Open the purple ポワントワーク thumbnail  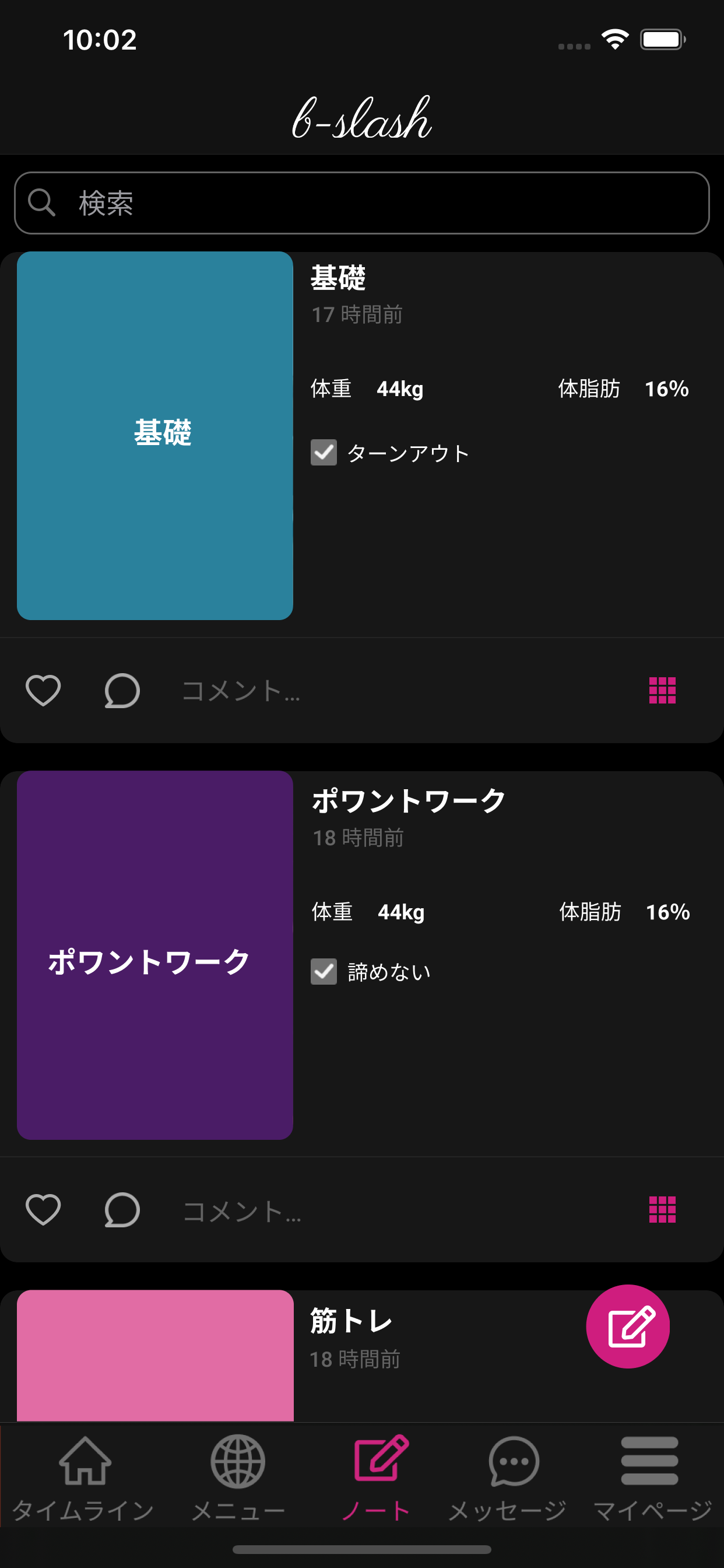155,955
